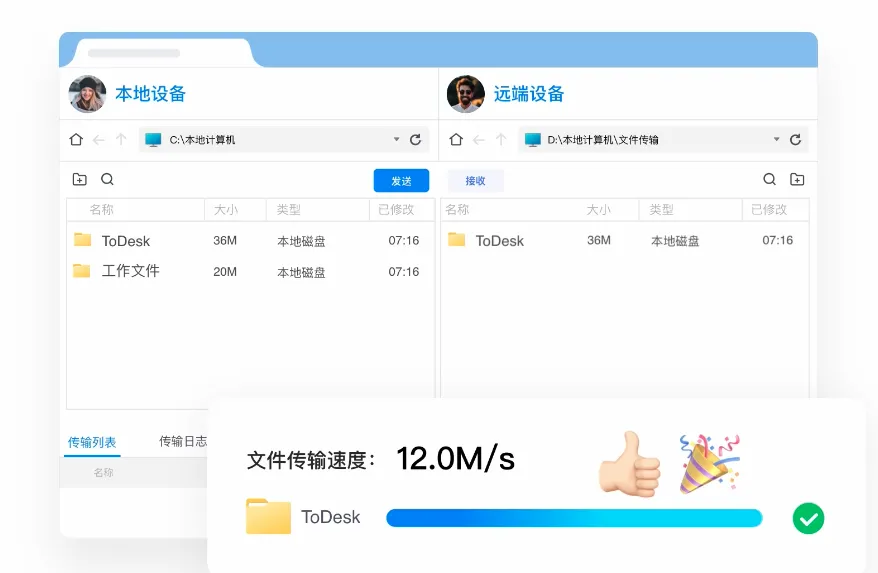Image resolution: width=878 pixels, height=573 pixels.
Task: Go to home in local device pane
Action: coord(76,139)
